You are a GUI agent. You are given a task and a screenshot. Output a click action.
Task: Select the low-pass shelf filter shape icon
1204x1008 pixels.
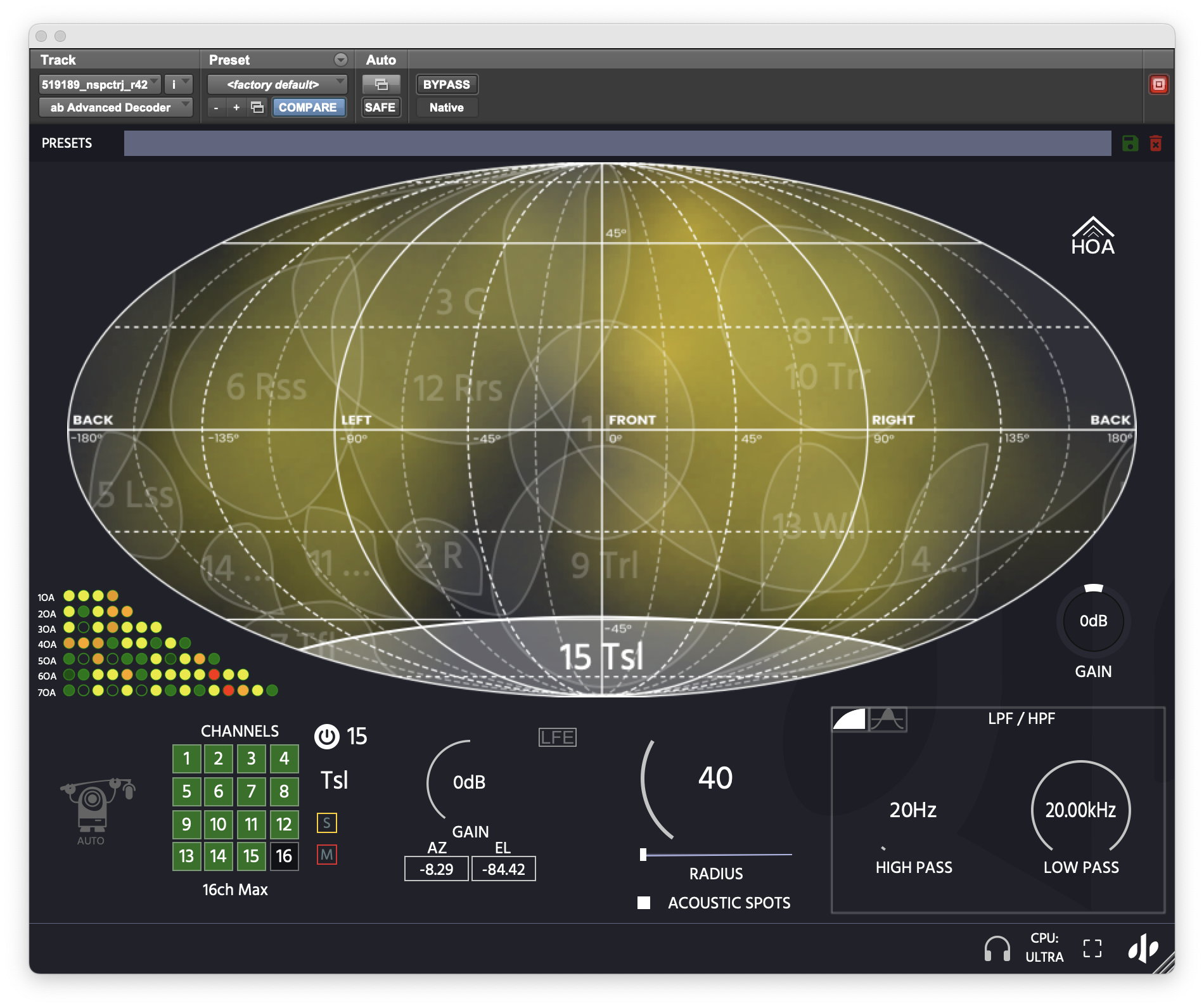click(x=849, y=720)
